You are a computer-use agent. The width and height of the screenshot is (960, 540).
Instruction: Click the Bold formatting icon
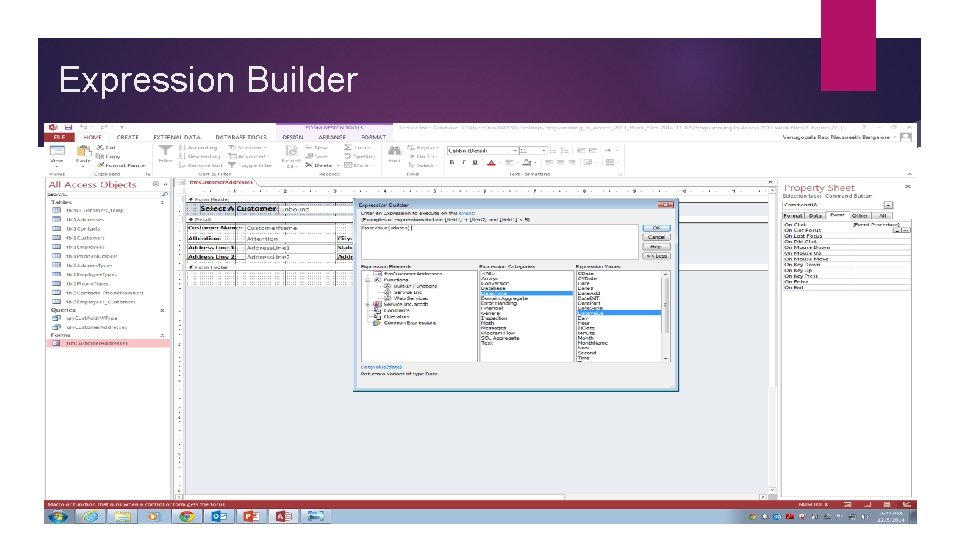pyautogui.click(x=452, y=162)
